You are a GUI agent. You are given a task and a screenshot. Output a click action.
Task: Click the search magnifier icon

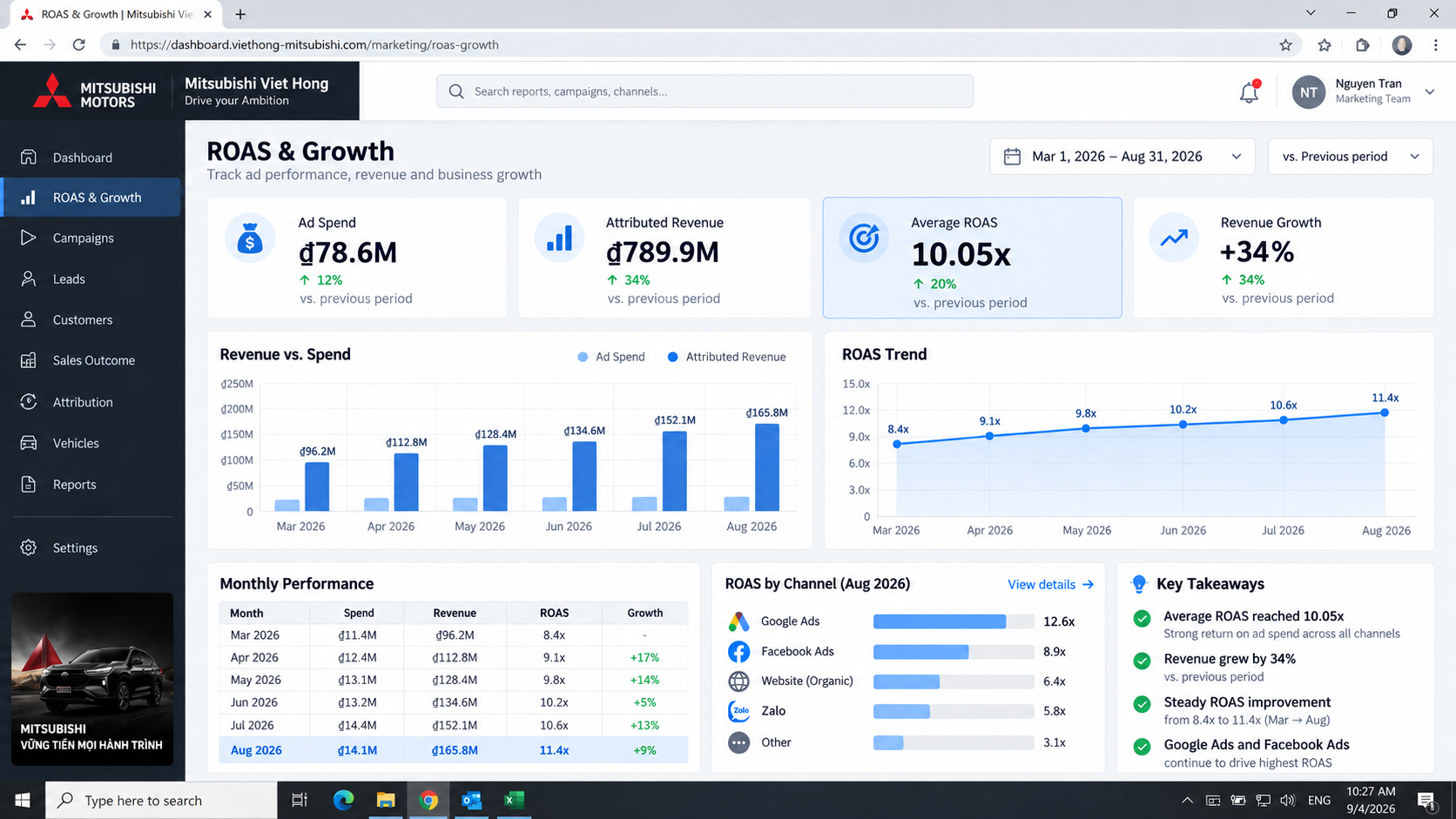coord(456,91)
